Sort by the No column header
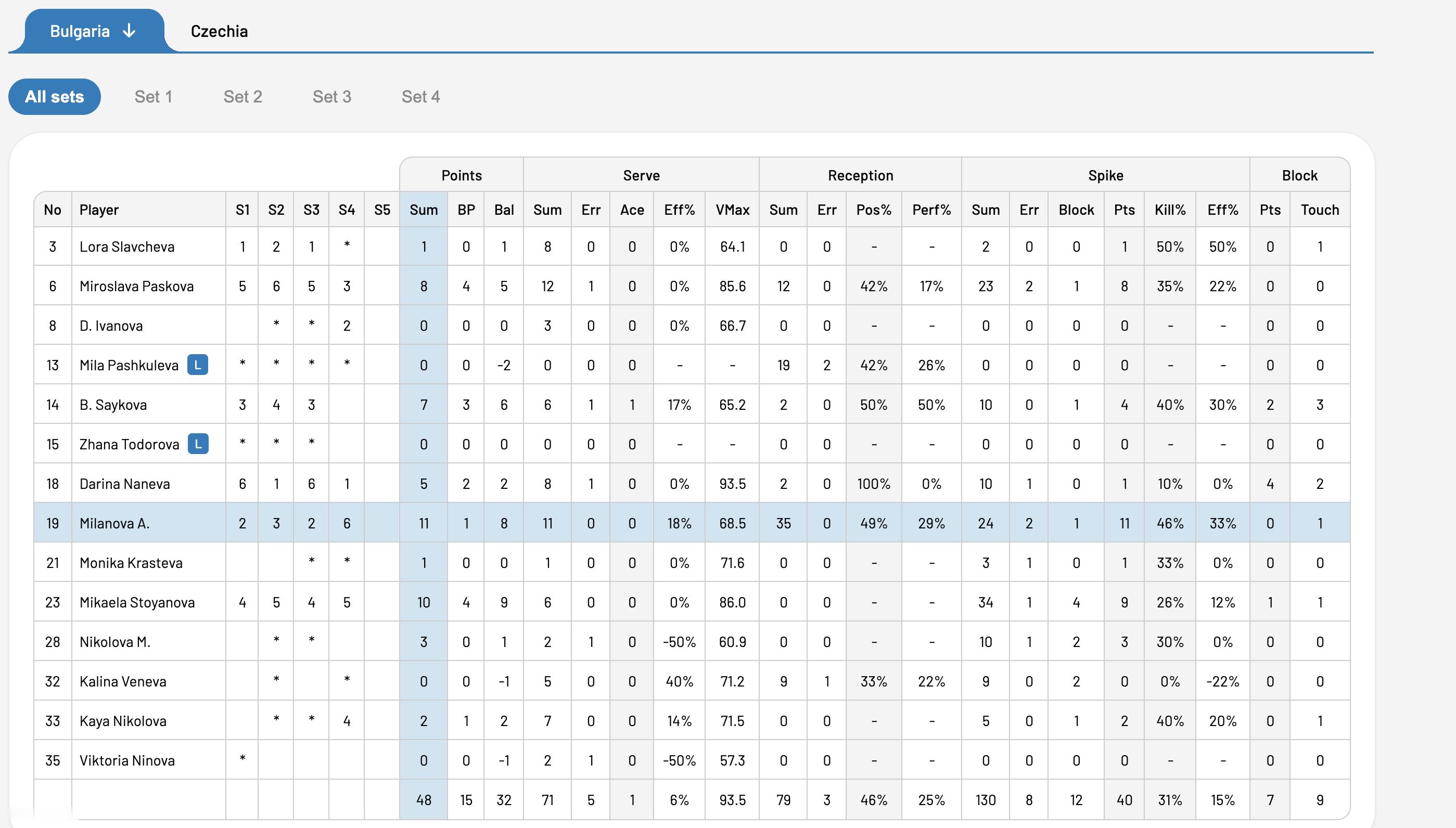1456x828 pixels. tap(53, 210)
